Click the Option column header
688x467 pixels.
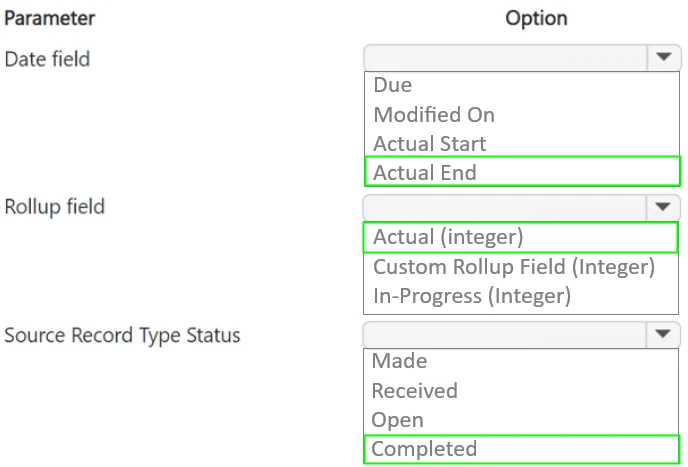pos(536,18)
